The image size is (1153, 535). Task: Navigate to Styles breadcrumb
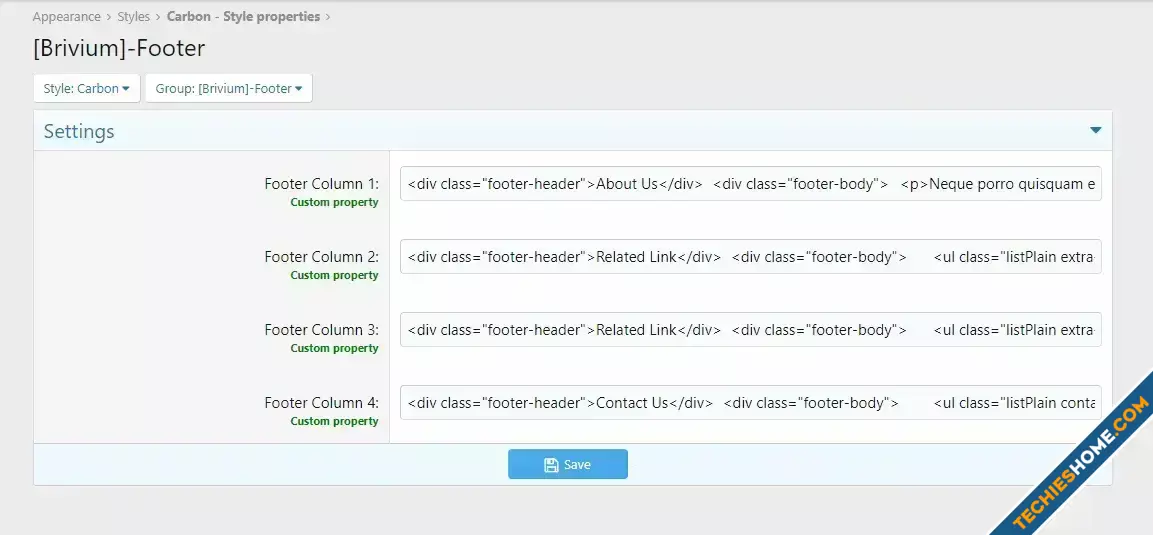click(x=134, y=16)
